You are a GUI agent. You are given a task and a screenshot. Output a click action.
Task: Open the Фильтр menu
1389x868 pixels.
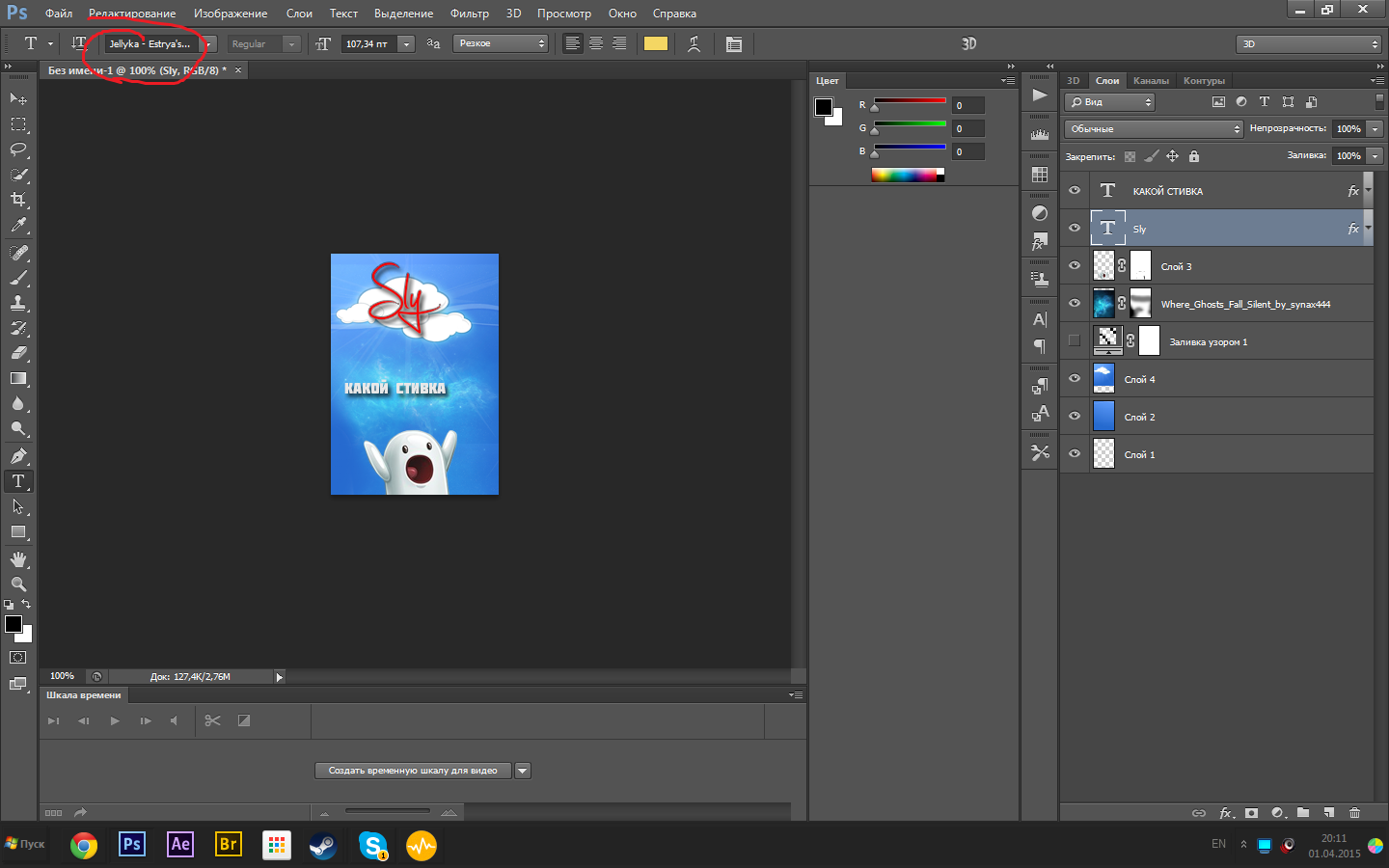pyautogui.click(x=470, y=14)
